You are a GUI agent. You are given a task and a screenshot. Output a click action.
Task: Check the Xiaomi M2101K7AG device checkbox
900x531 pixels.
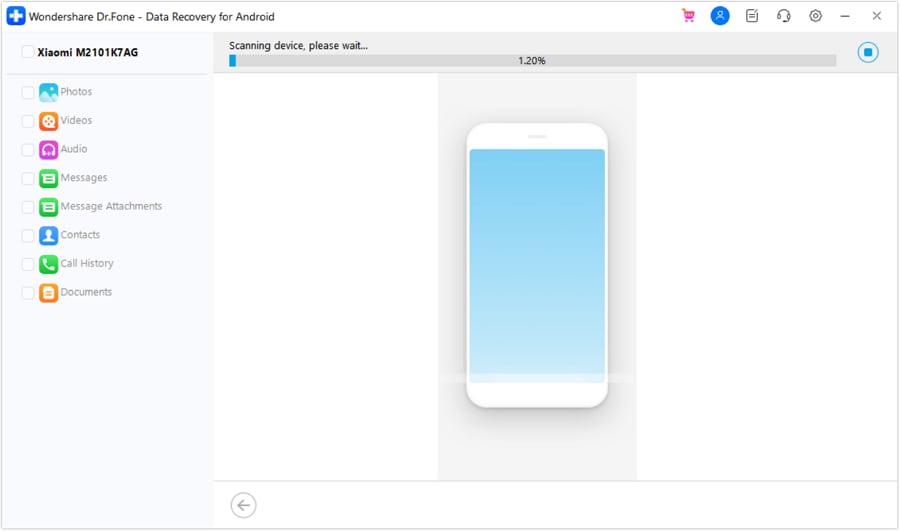(27, 52)
